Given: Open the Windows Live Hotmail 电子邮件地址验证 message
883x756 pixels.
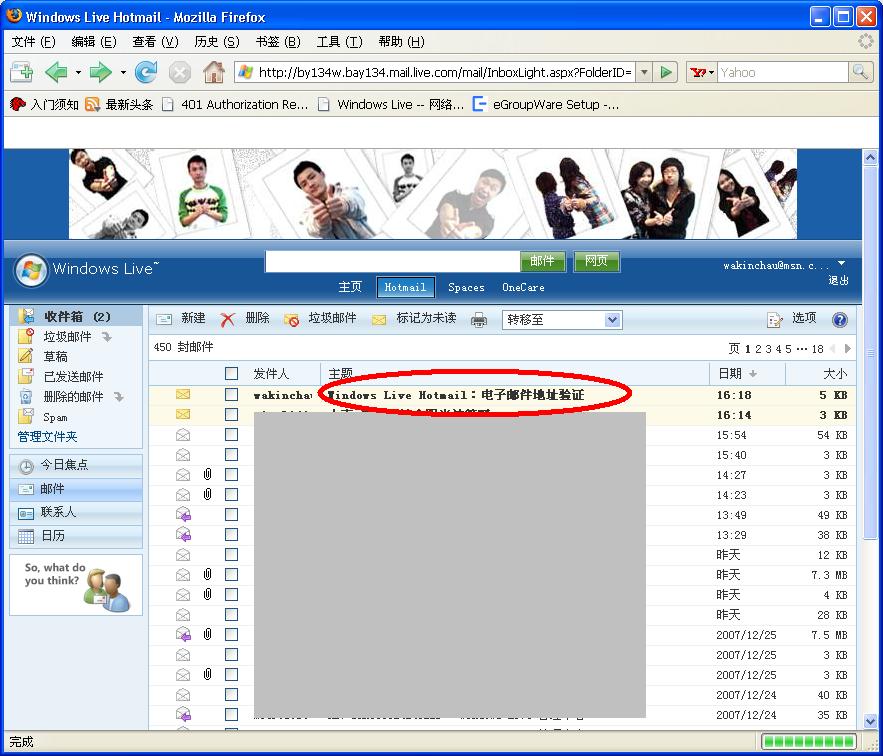Looking at the screenshot, I should coord(456,394).
